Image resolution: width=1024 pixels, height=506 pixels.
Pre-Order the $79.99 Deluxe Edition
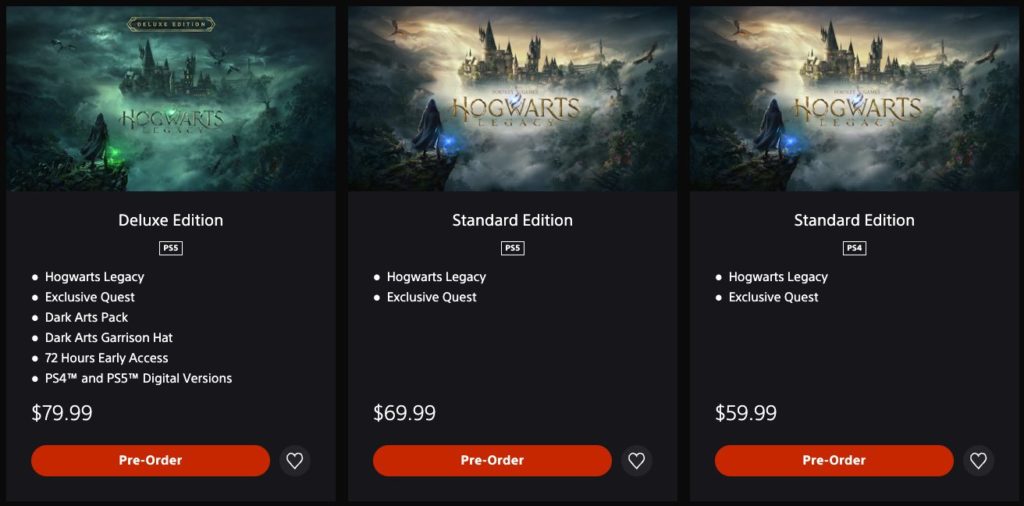tap(150, 461)
